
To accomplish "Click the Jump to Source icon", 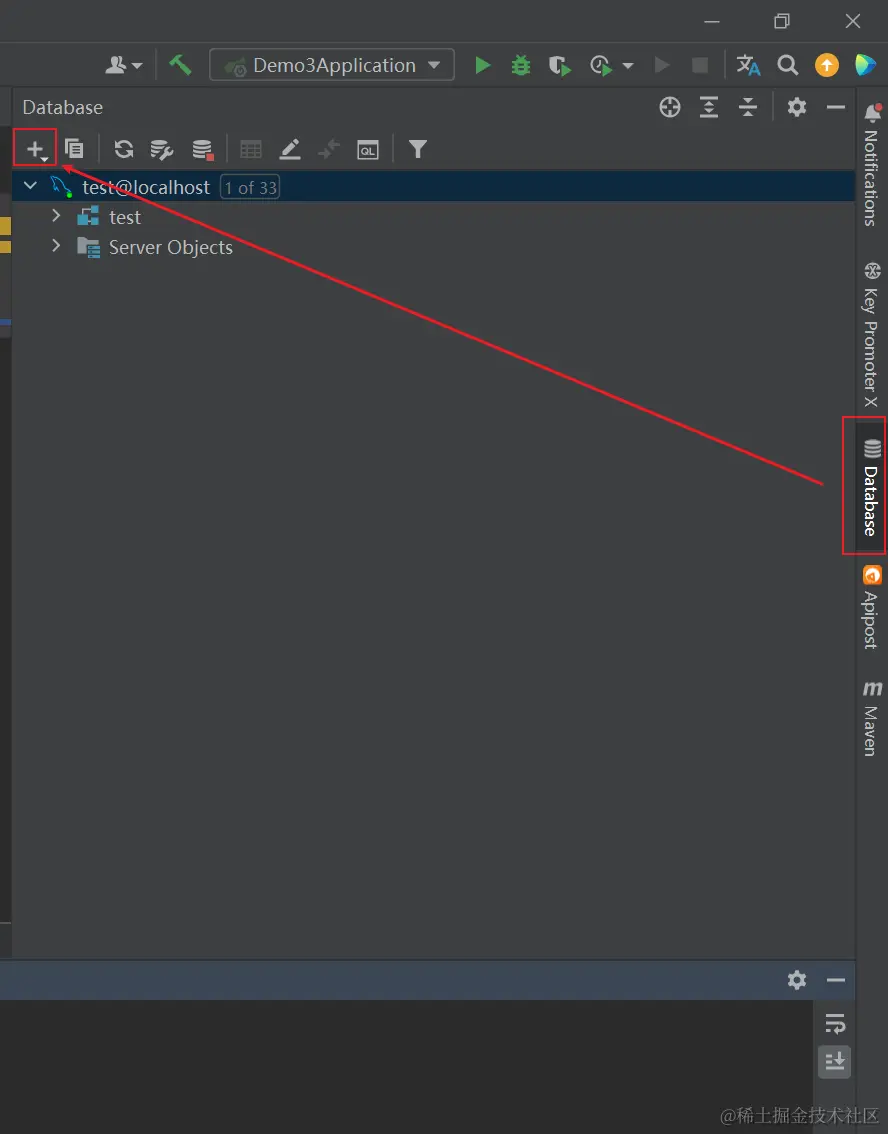I will coord(329,150).
